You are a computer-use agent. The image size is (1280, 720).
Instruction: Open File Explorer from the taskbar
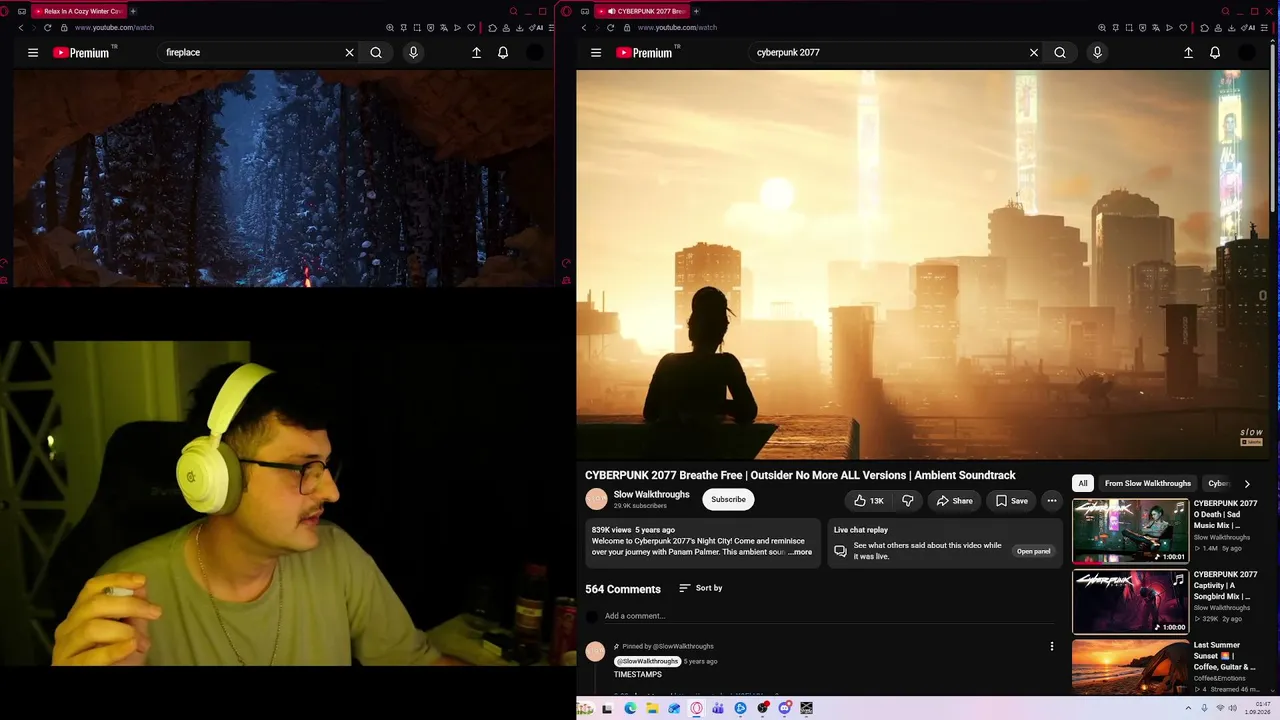(652, 709)
